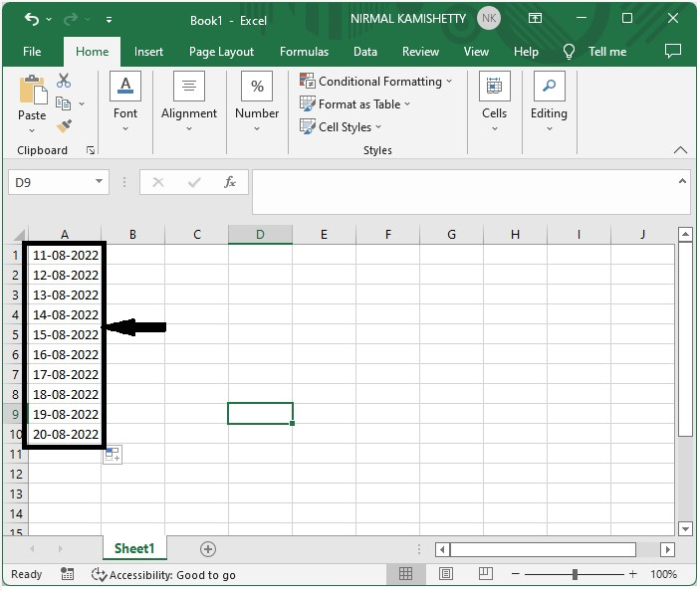Click the Undo arrow icon

click(32, 19)
